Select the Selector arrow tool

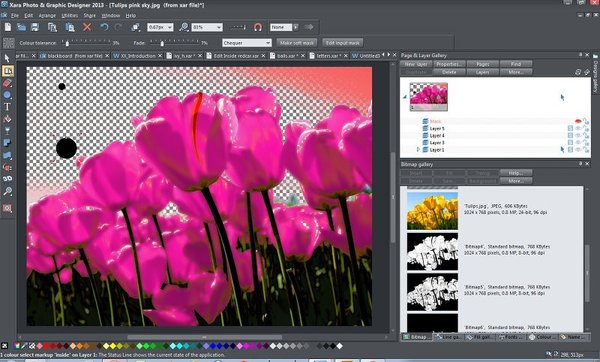tap(7, 58)
